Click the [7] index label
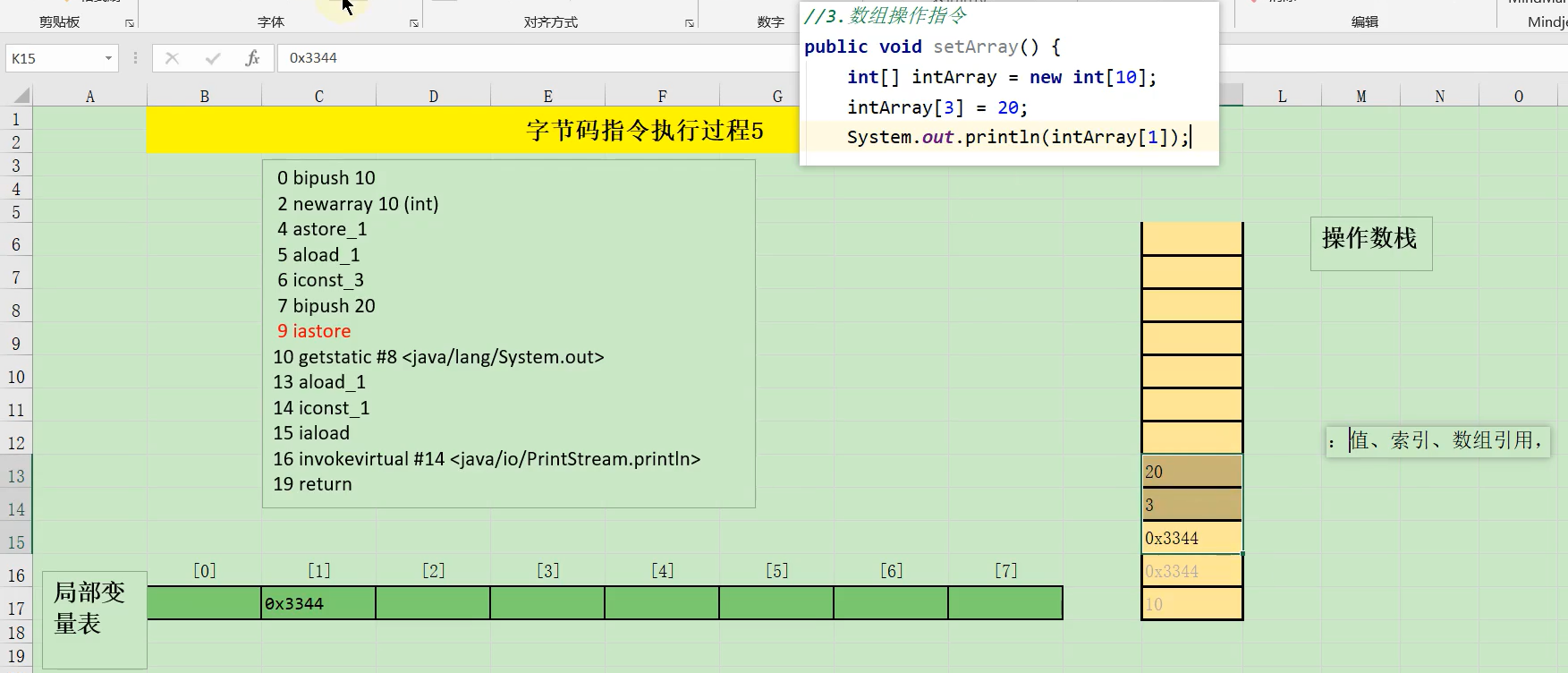This screenshot has height=673, width=1568. (1006, 571)
